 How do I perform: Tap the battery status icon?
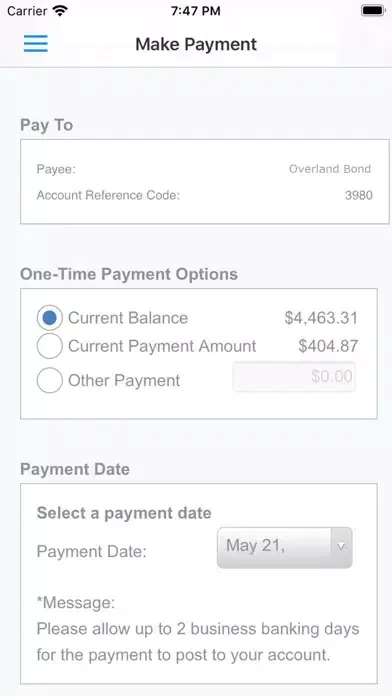373,11
